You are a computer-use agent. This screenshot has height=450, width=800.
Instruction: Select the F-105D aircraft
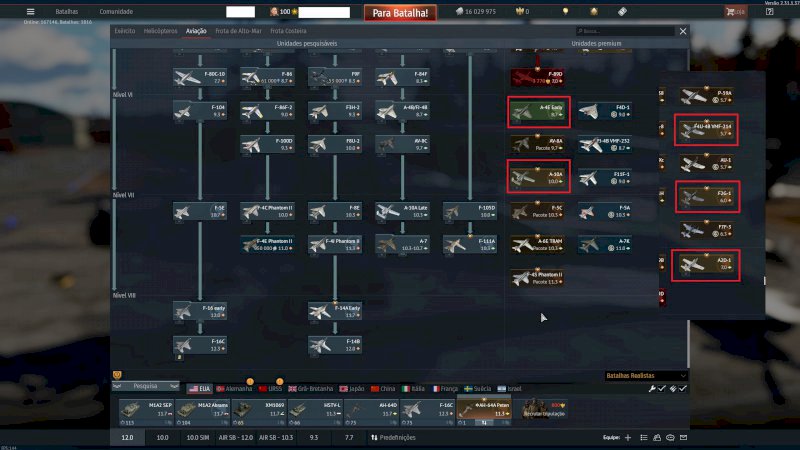pyautogui.click(x=469, y=211)
